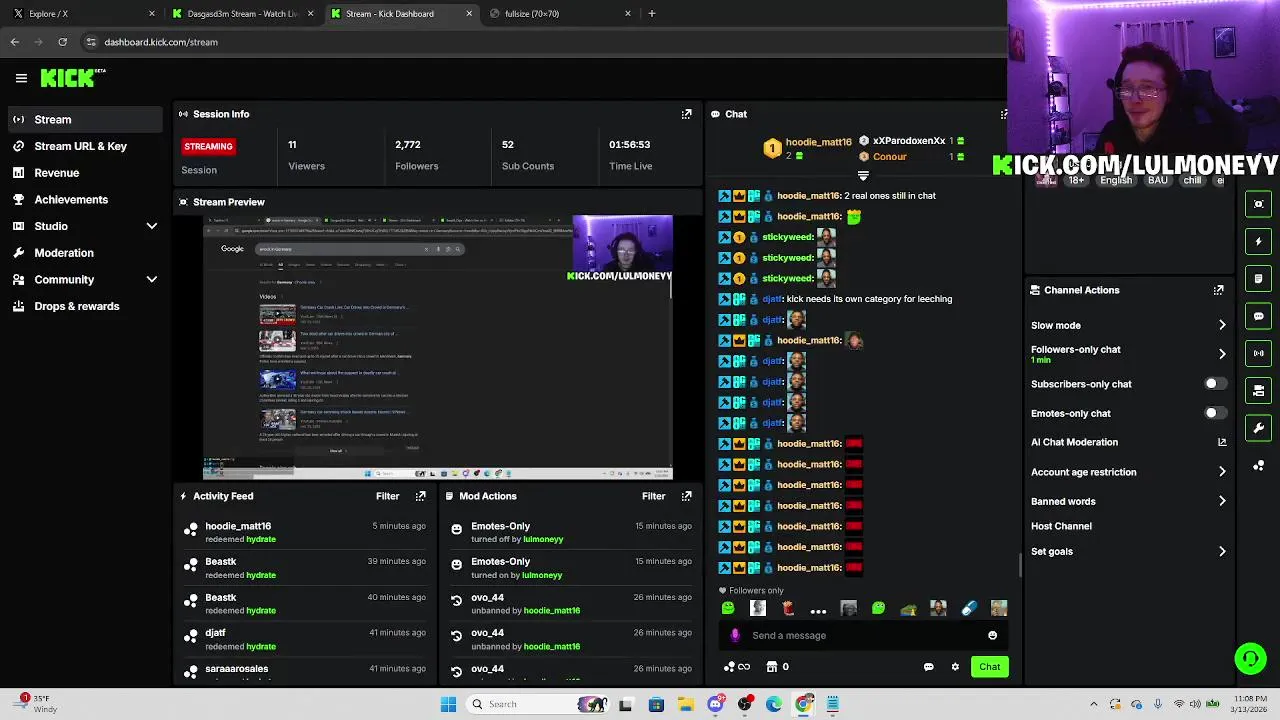Expand Set goals options
The width and height of the screenshot is (1280, 720).
1222,551
